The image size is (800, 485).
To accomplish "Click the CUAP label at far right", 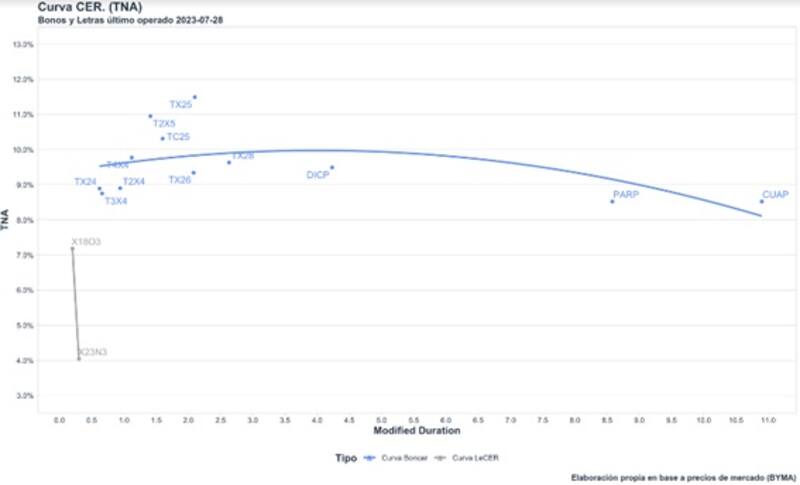I will point(776,195).
